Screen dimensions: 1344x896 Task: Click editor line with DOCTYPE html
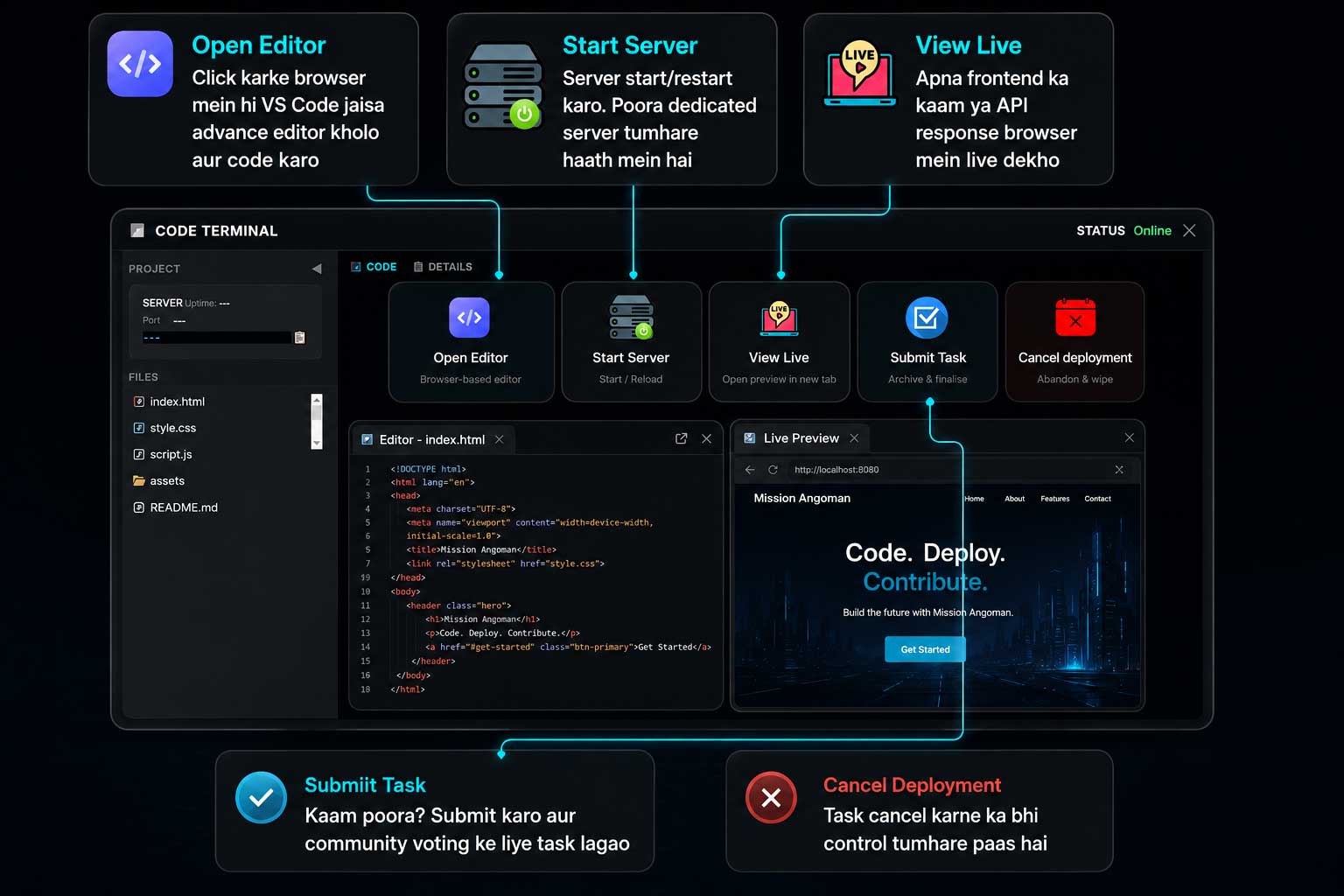pos(428,469)
